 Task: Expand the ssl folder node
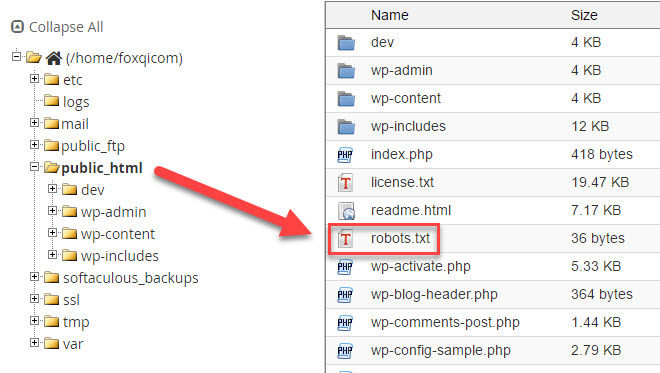[35, 298]
